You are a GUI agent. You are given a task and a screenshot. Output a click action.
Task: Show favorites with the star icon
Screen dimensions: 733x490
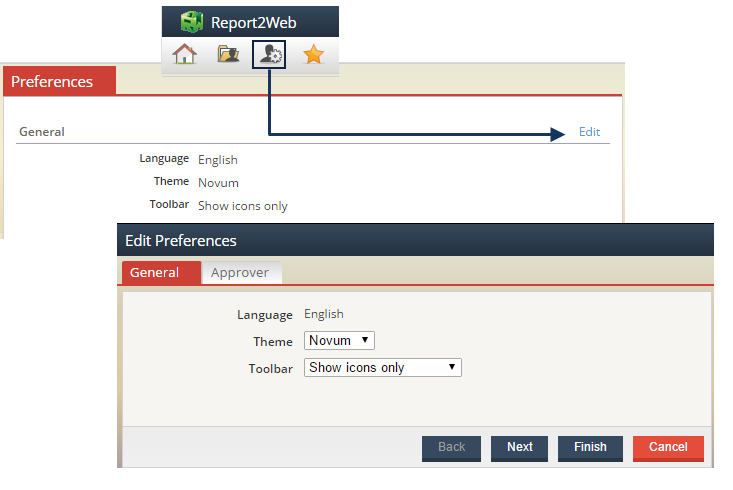pyautogui.click(x=314, y=54)
